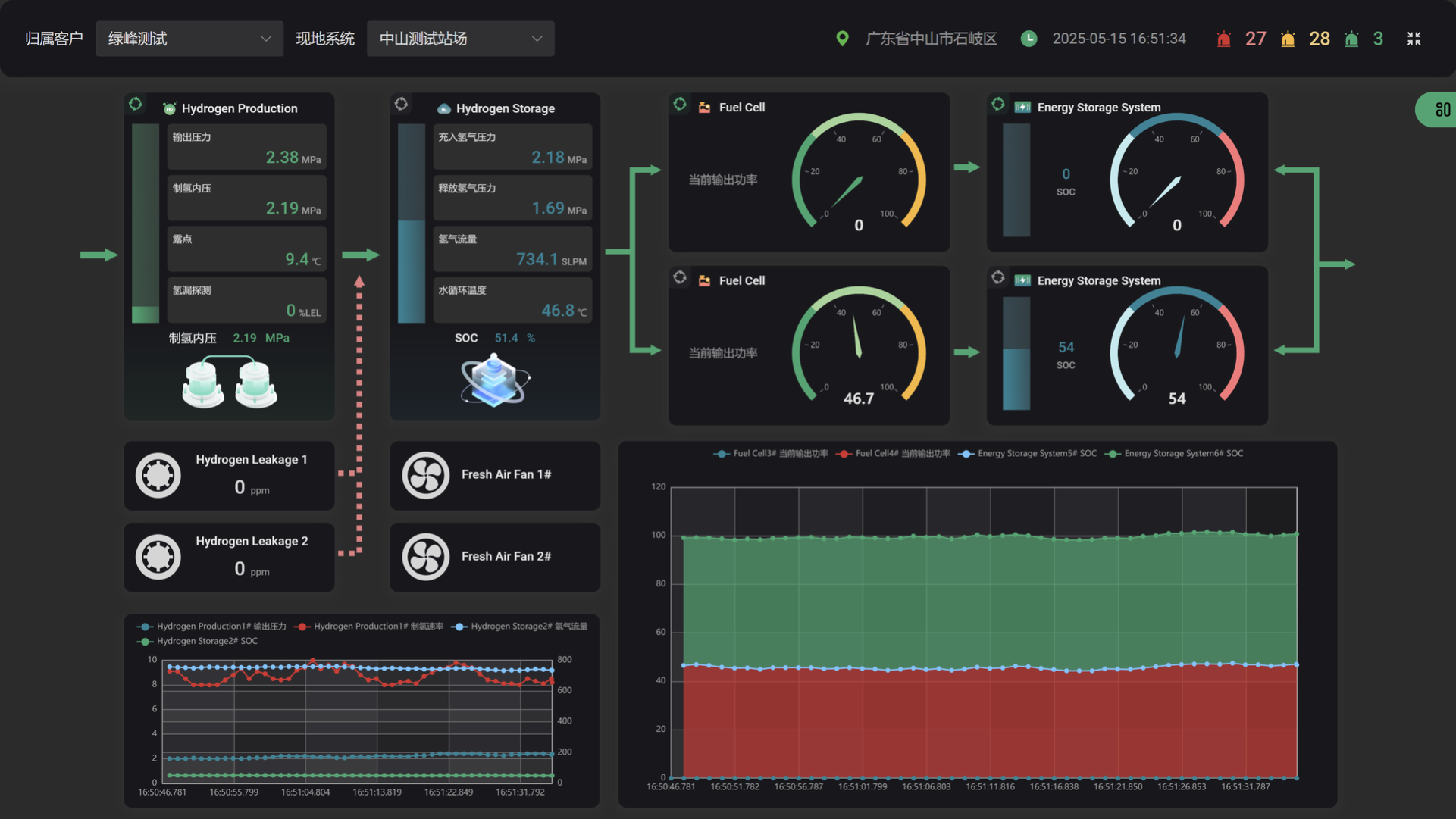Viewport: 1456px width, 819px height.
Task: Open the 现地系统 dropdown showing 中山测试站场
Action: [x=460, y=39]
